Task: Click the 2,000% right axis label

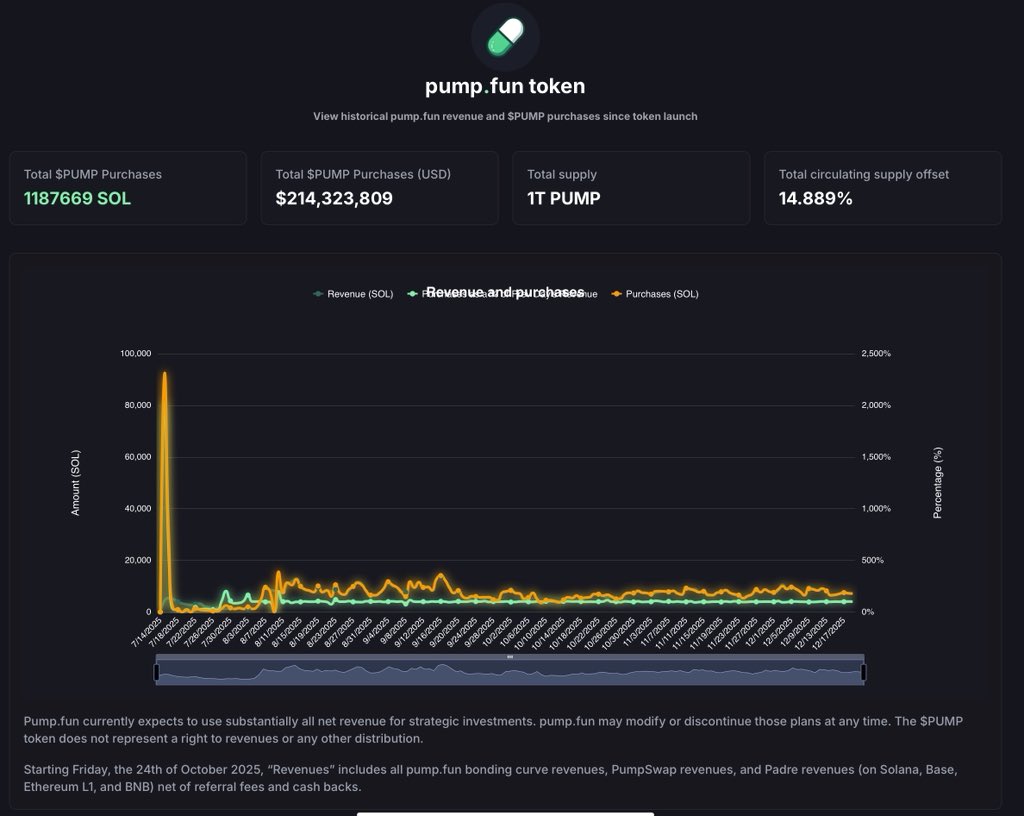Action: [876, 405]
